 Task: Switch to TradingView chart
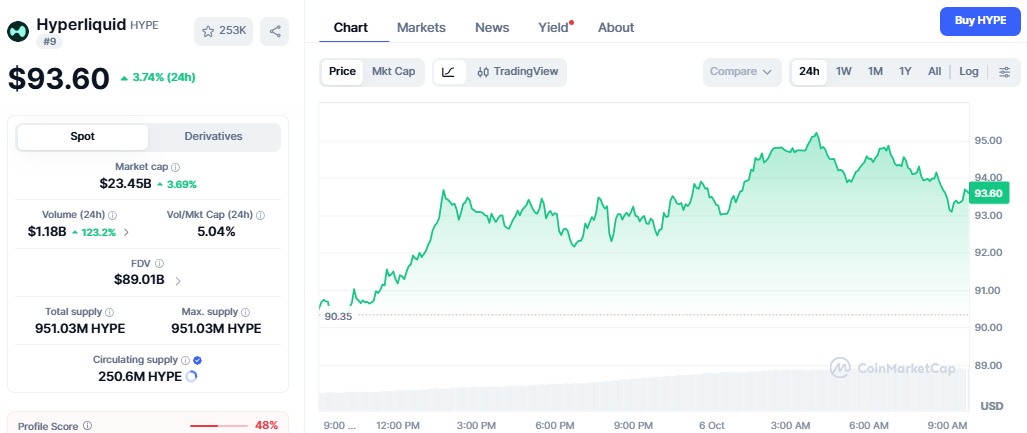coord(517,72)
